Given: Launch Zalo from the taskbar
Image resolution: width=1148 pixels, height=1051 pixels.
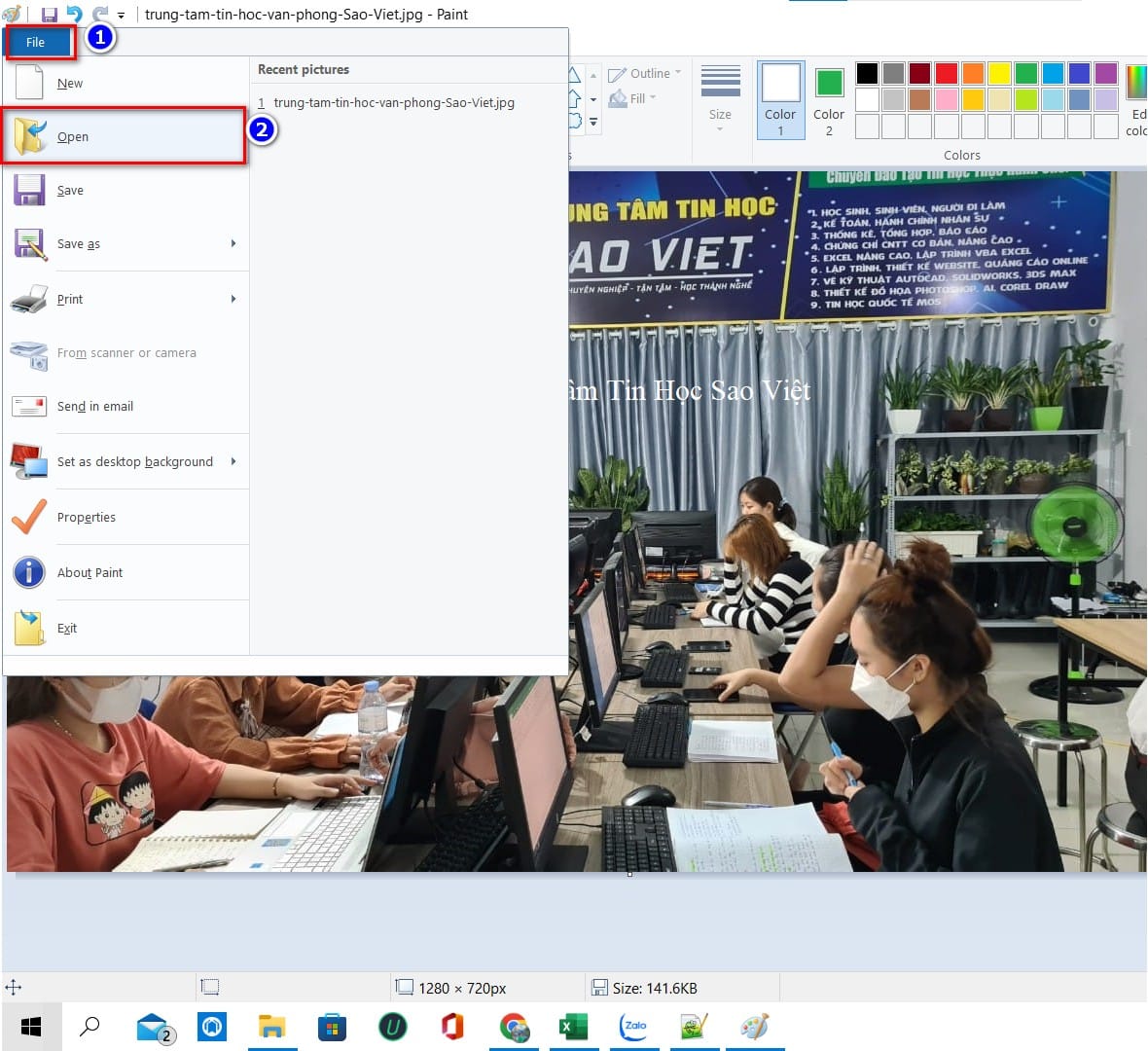Looking at the screenshot, I should (634, 1027).
